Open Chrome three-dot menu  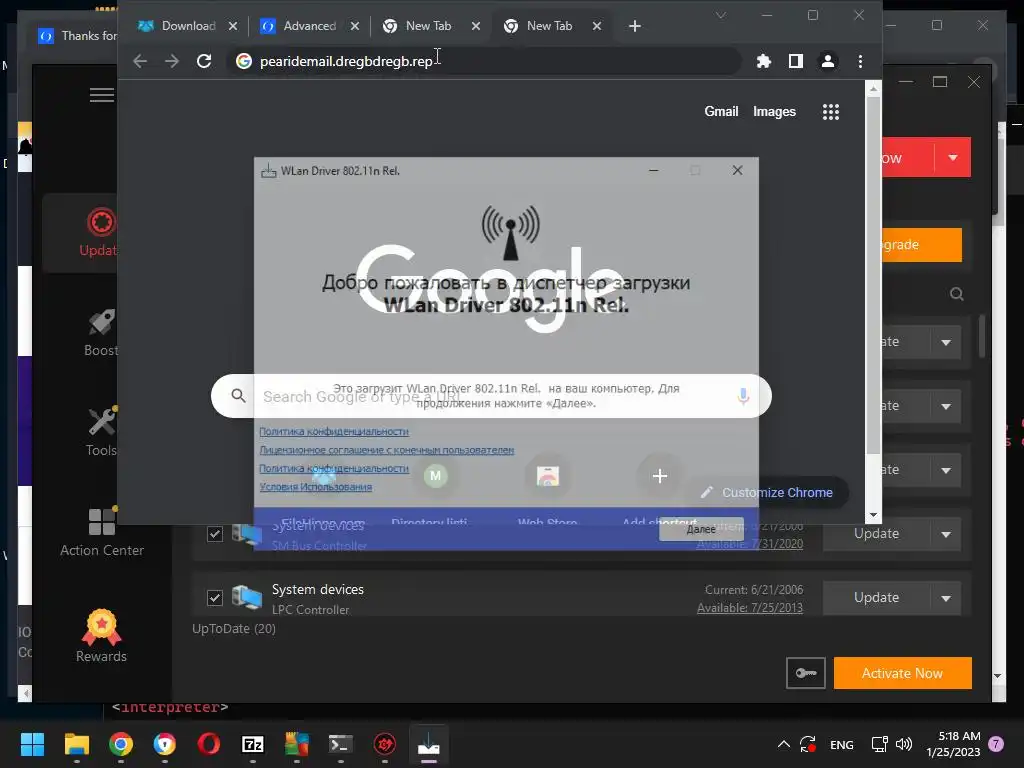(860, 61)
